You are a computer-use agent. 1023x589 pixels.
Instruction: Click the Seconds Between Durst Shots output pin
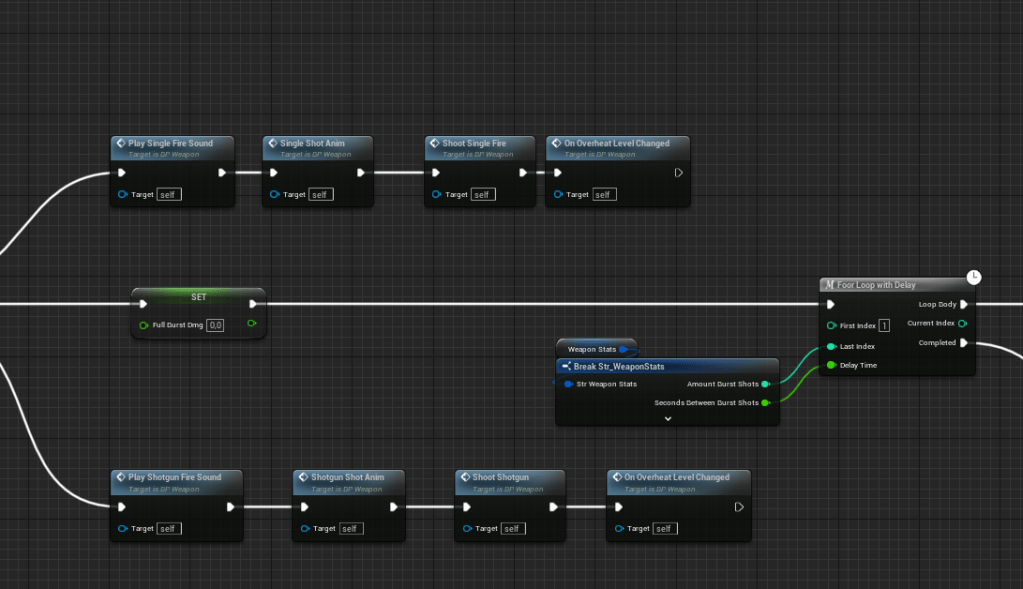coord(765,403)
